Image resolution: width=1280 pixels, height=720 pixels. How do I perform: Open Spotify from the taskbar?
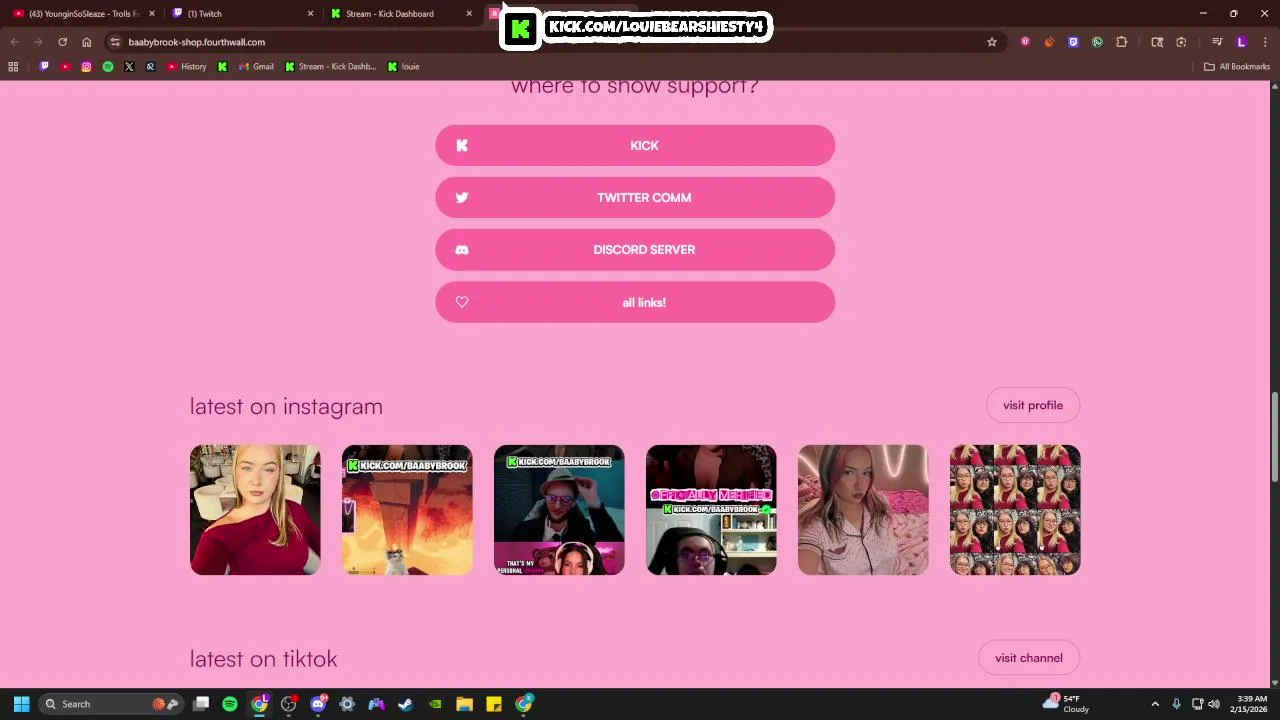pyautogui.click(x=230, y=704)
